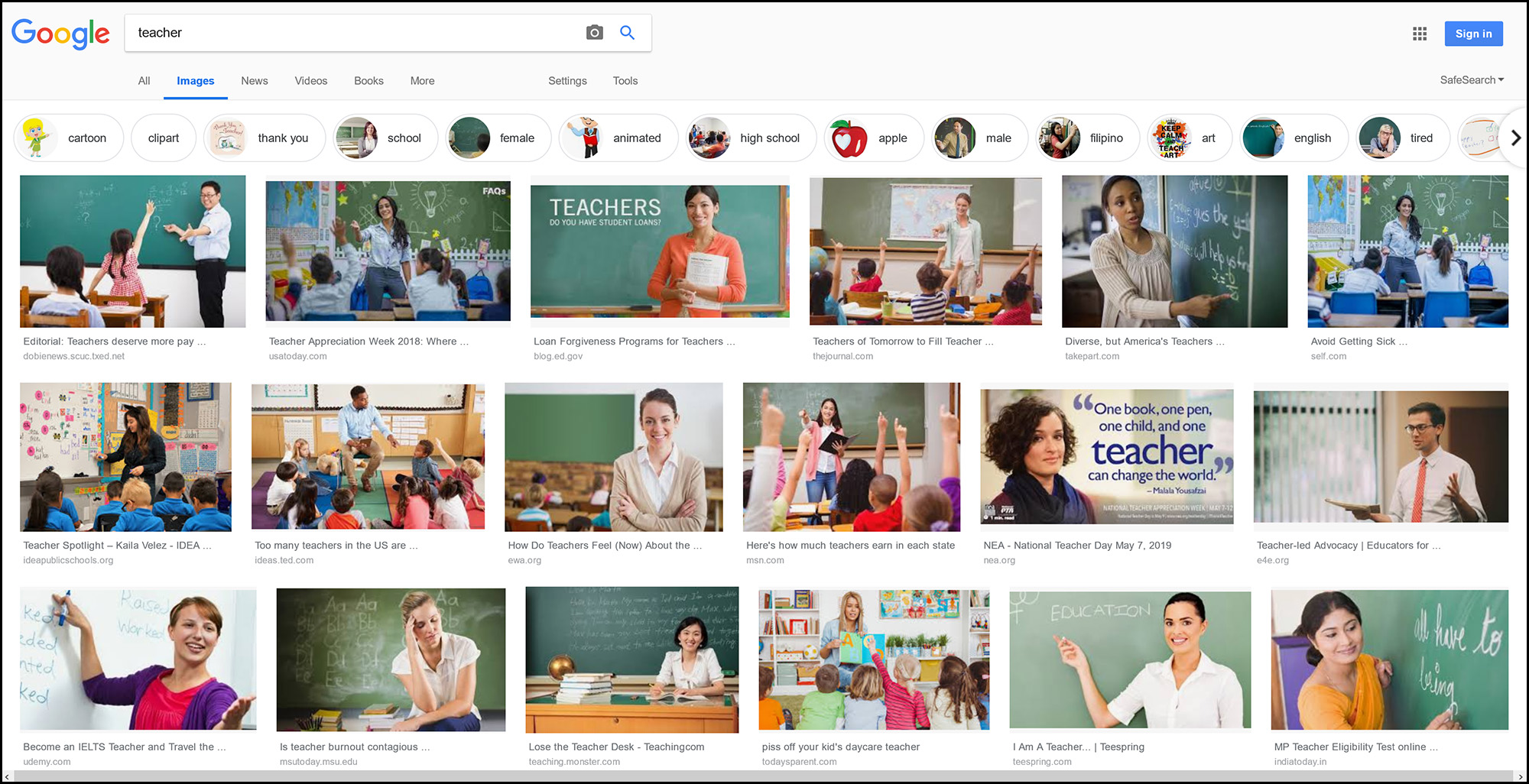Click the blue magnifying glass search icon
The width and height of the screenshot is (1529, 784).
pyautogui.click(x=627, y=33)
